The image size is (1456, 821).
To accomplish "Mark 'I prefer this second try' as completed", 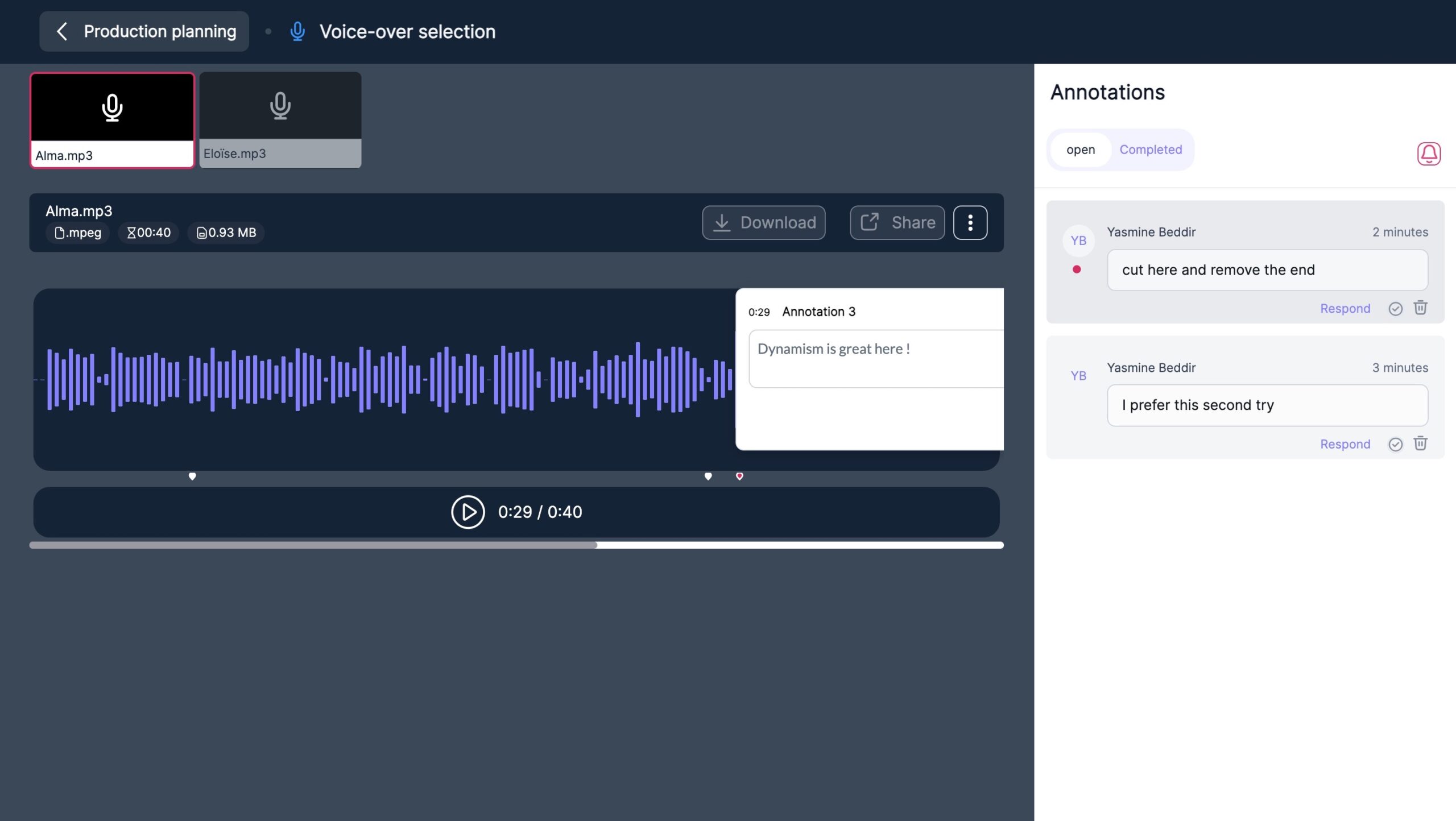I will [1395, 444].
